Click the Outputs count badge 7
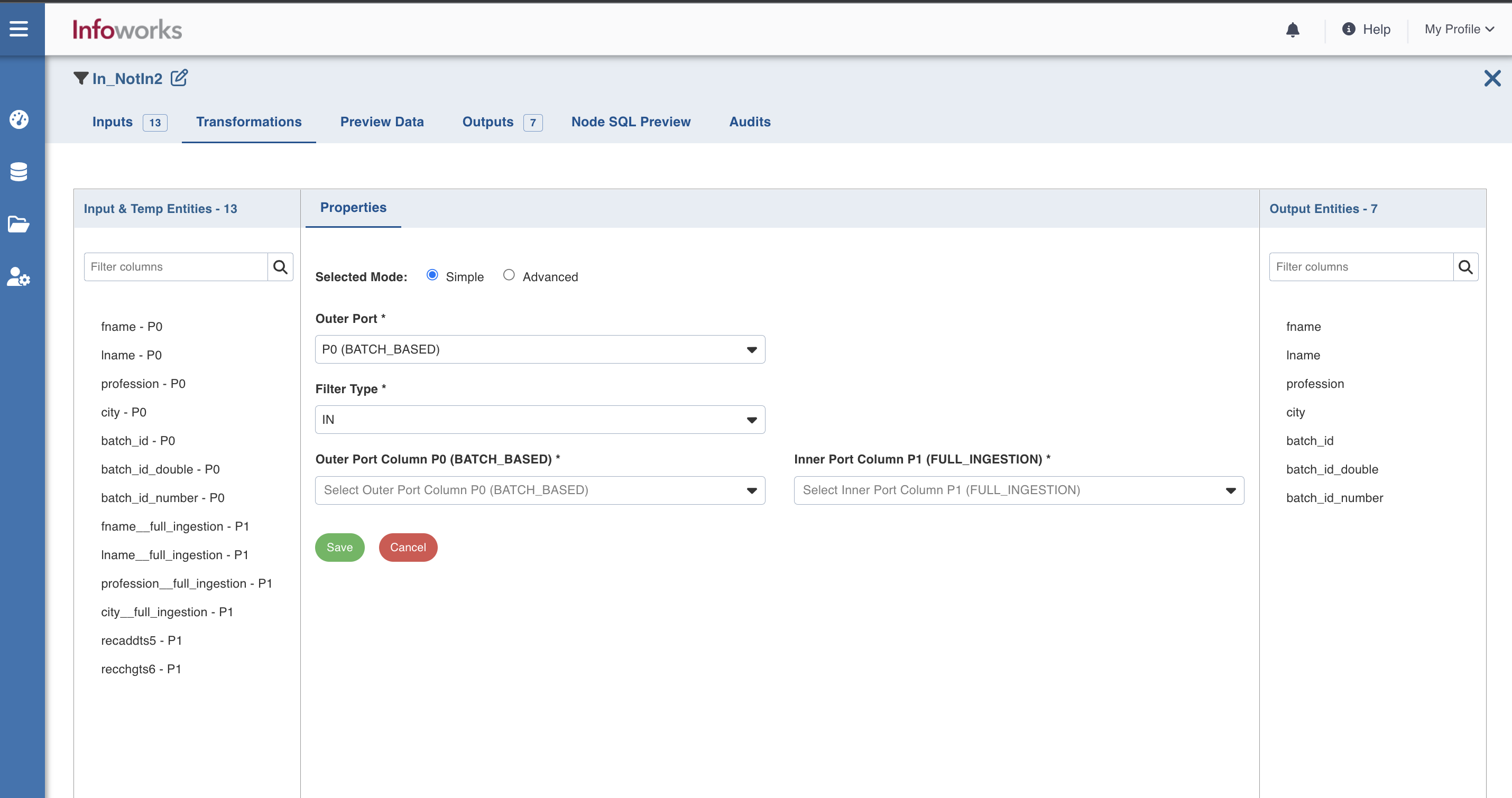The image size is (1512, 798). 533,123
